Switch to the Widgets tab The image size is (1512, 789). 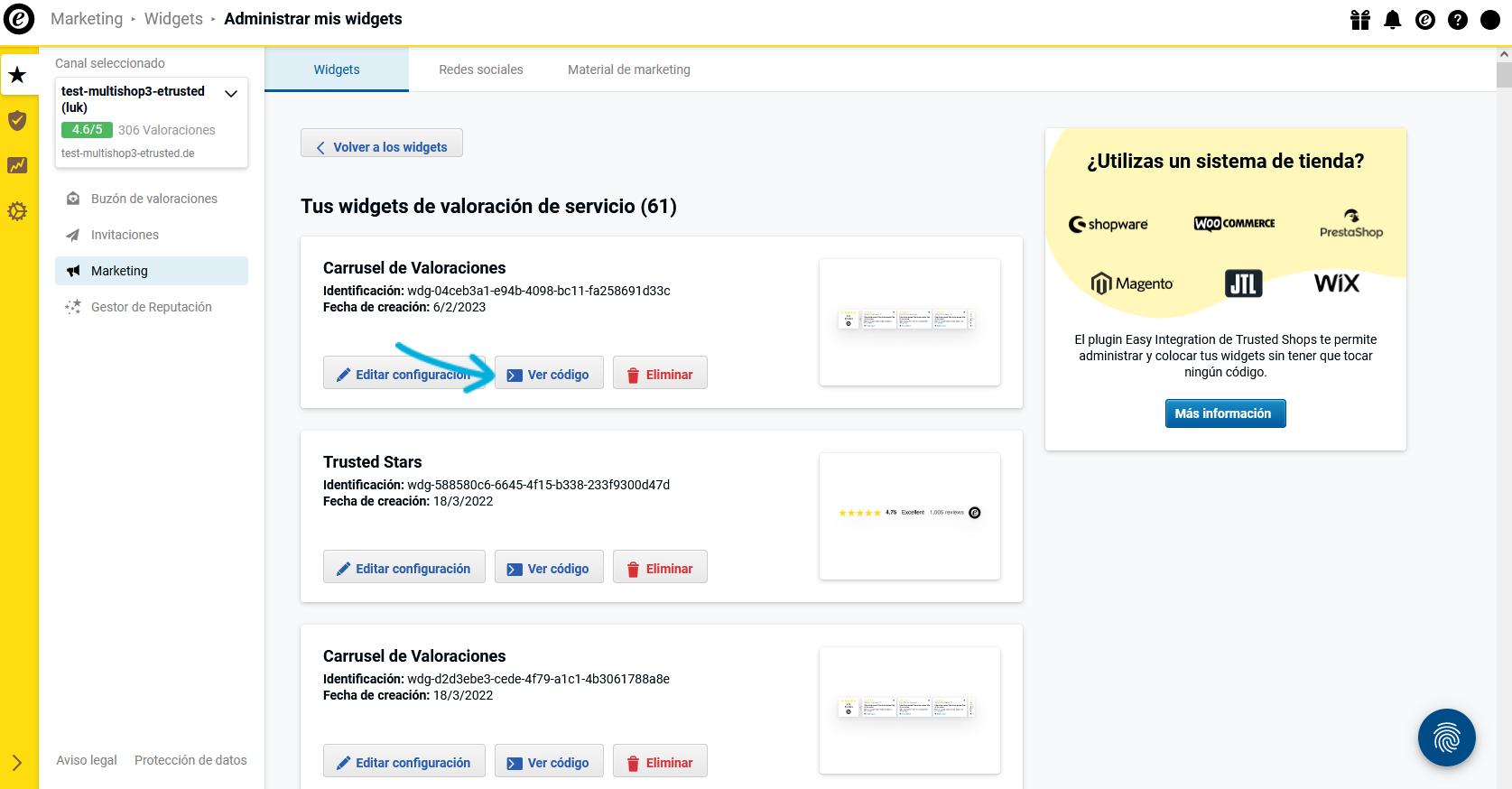click(x=337, y=70)
